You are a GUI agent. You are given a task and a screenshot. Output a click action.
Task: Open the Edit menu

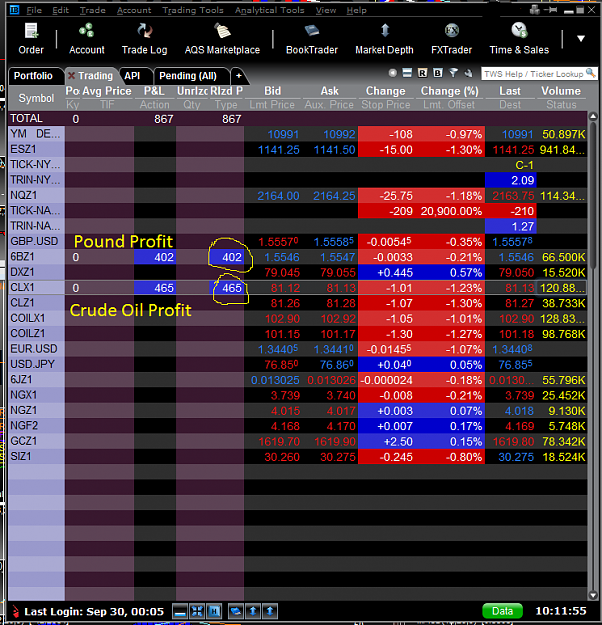[x=61, y=10]
